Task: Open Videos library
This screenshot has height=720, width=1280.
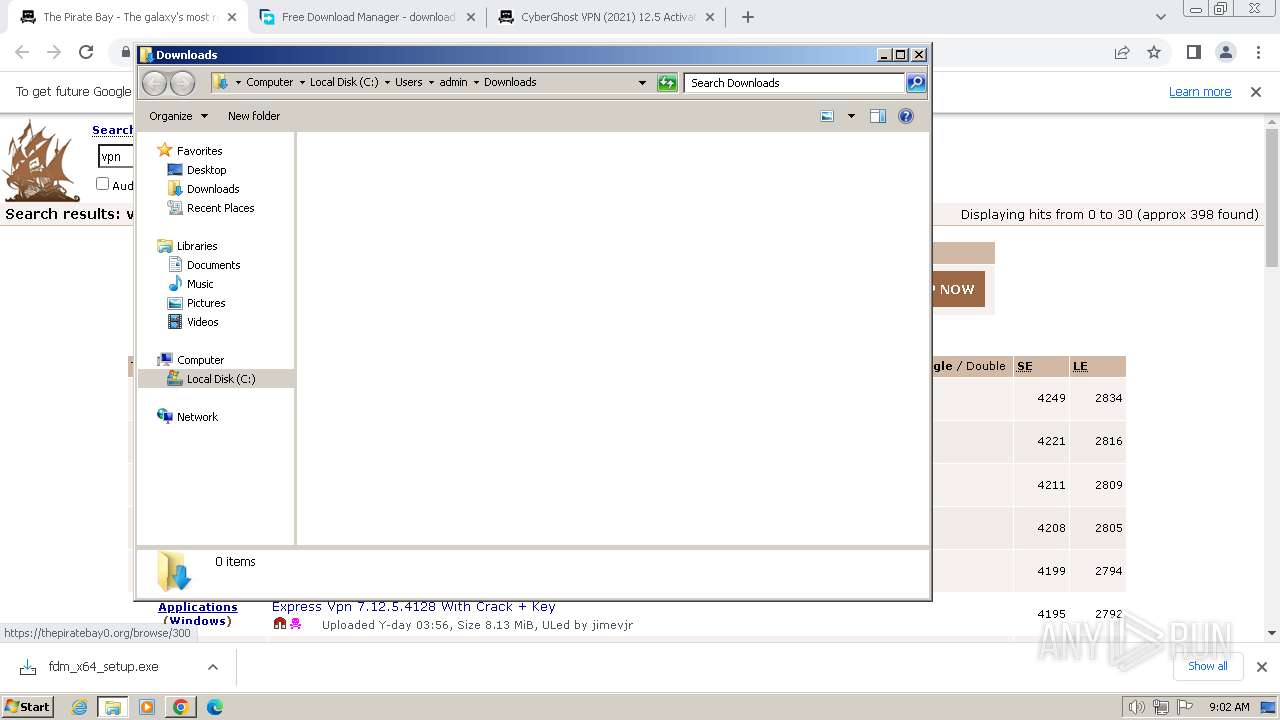Action: click(202, 322)
